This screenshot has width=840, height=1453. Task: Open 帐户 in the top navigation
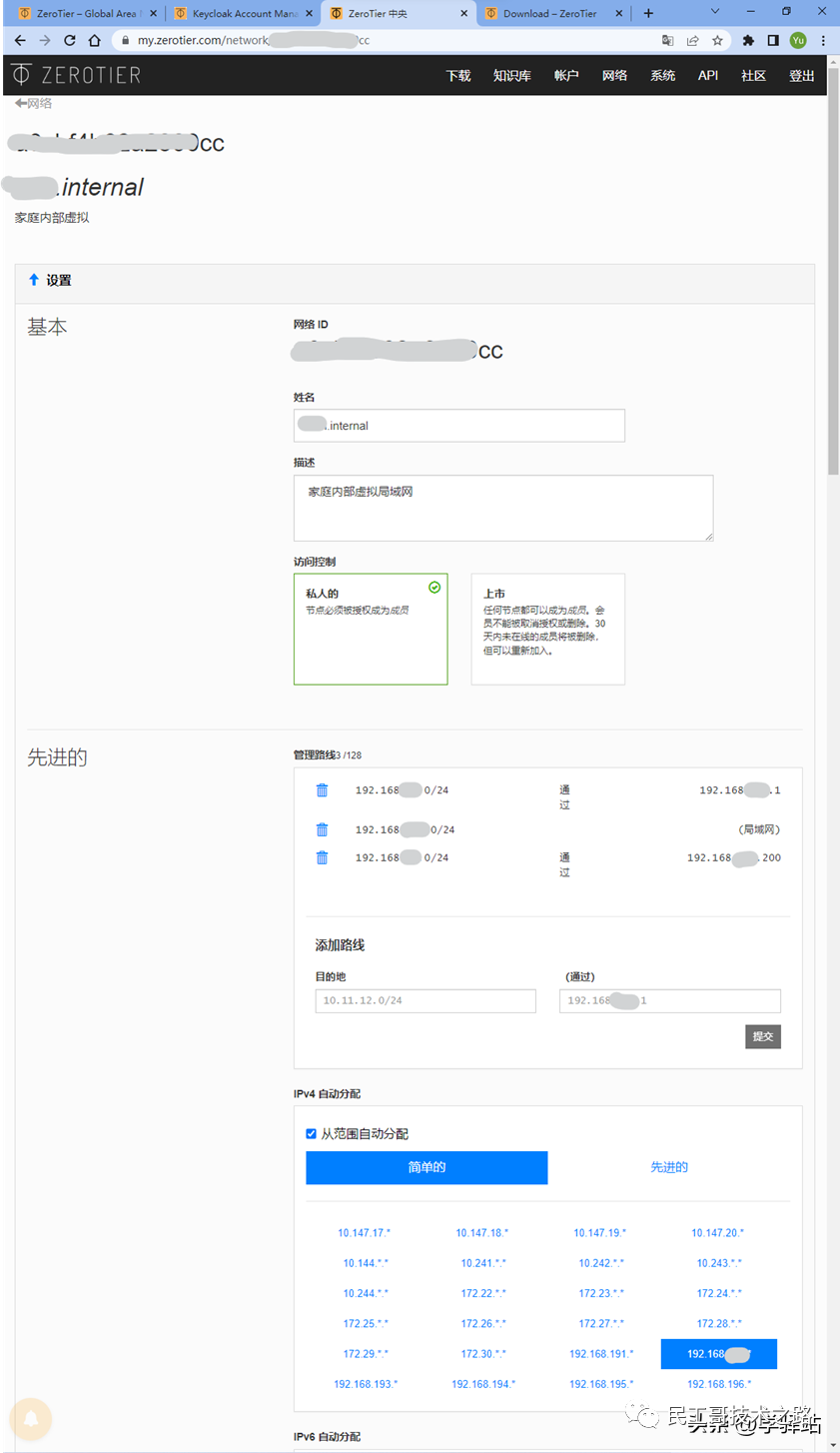(x=566, y=76)
